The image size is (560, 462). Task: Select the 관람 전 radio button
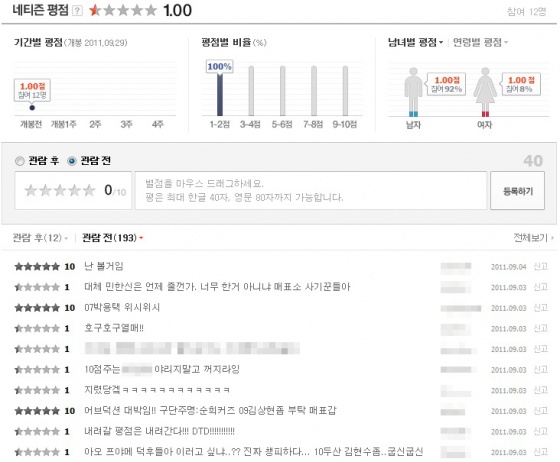[72, 161]
